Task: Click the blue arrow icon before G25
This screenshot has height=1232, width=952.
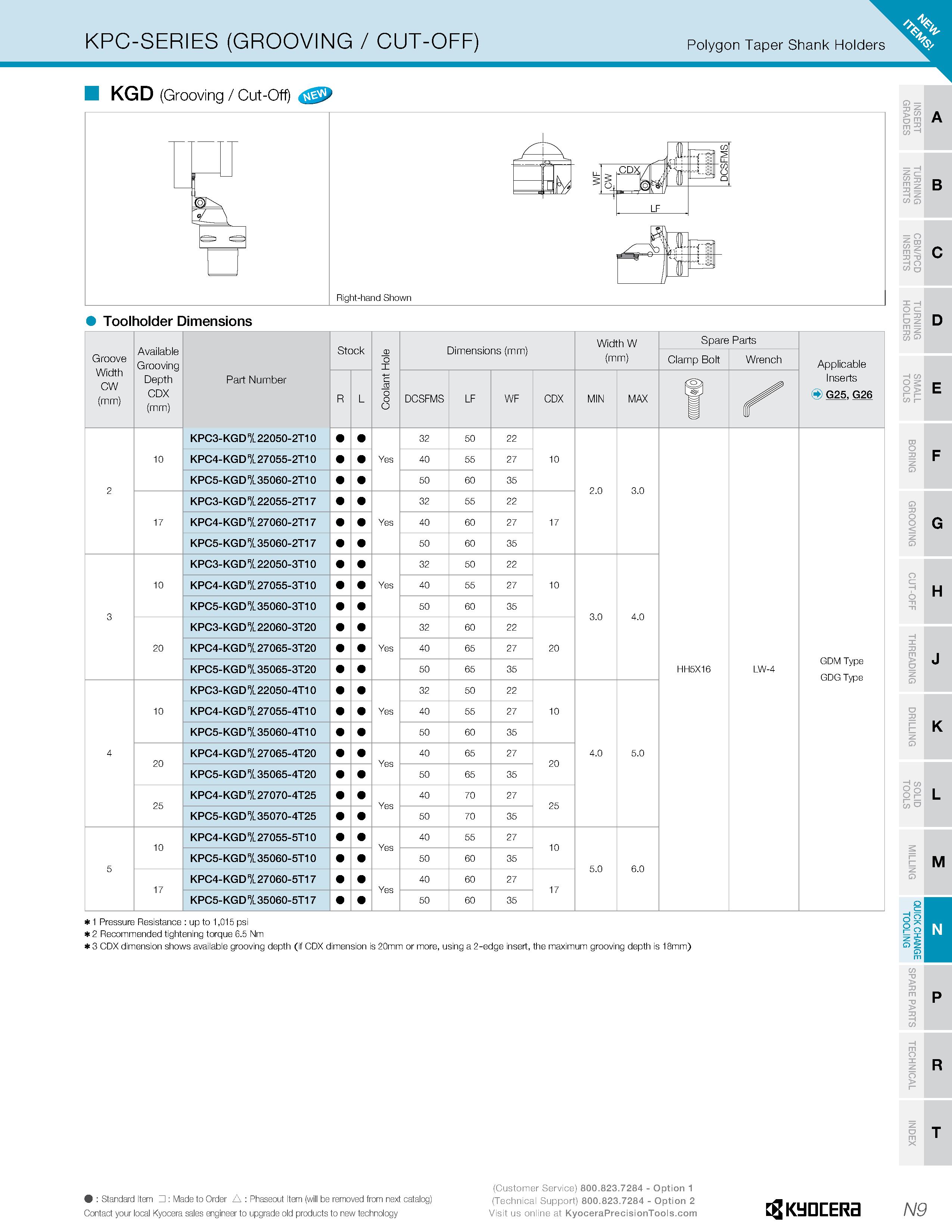Action: (816, 394)
